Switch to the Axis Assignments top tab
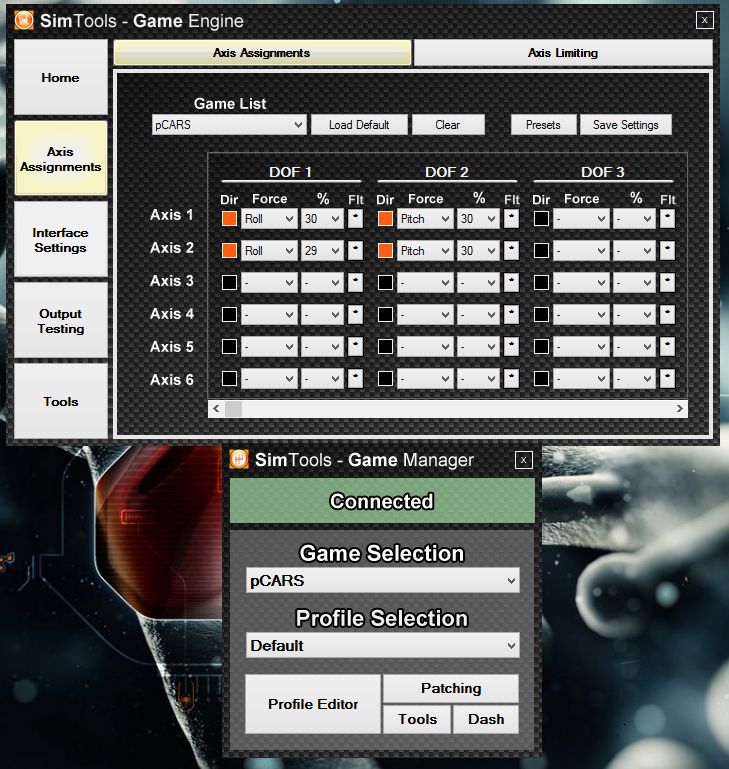This screenshot has width=729, height=769. 262,52
